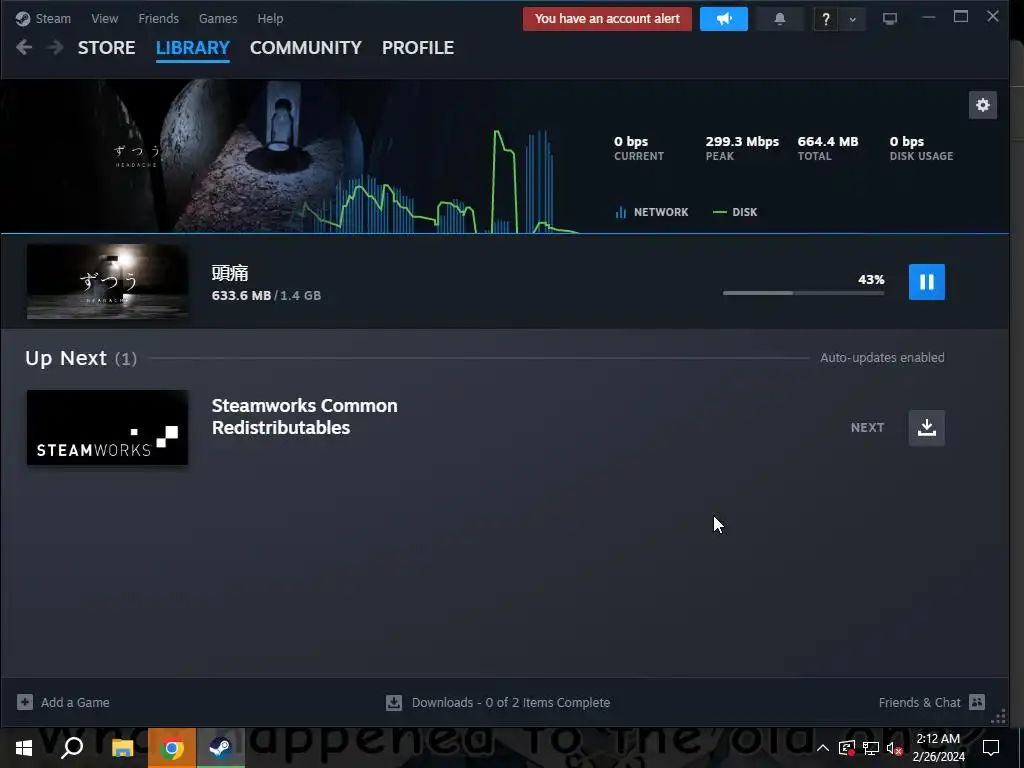Open the Help menu
The width and height of the screenshot is (1024, 768).
tap(270, 18)
